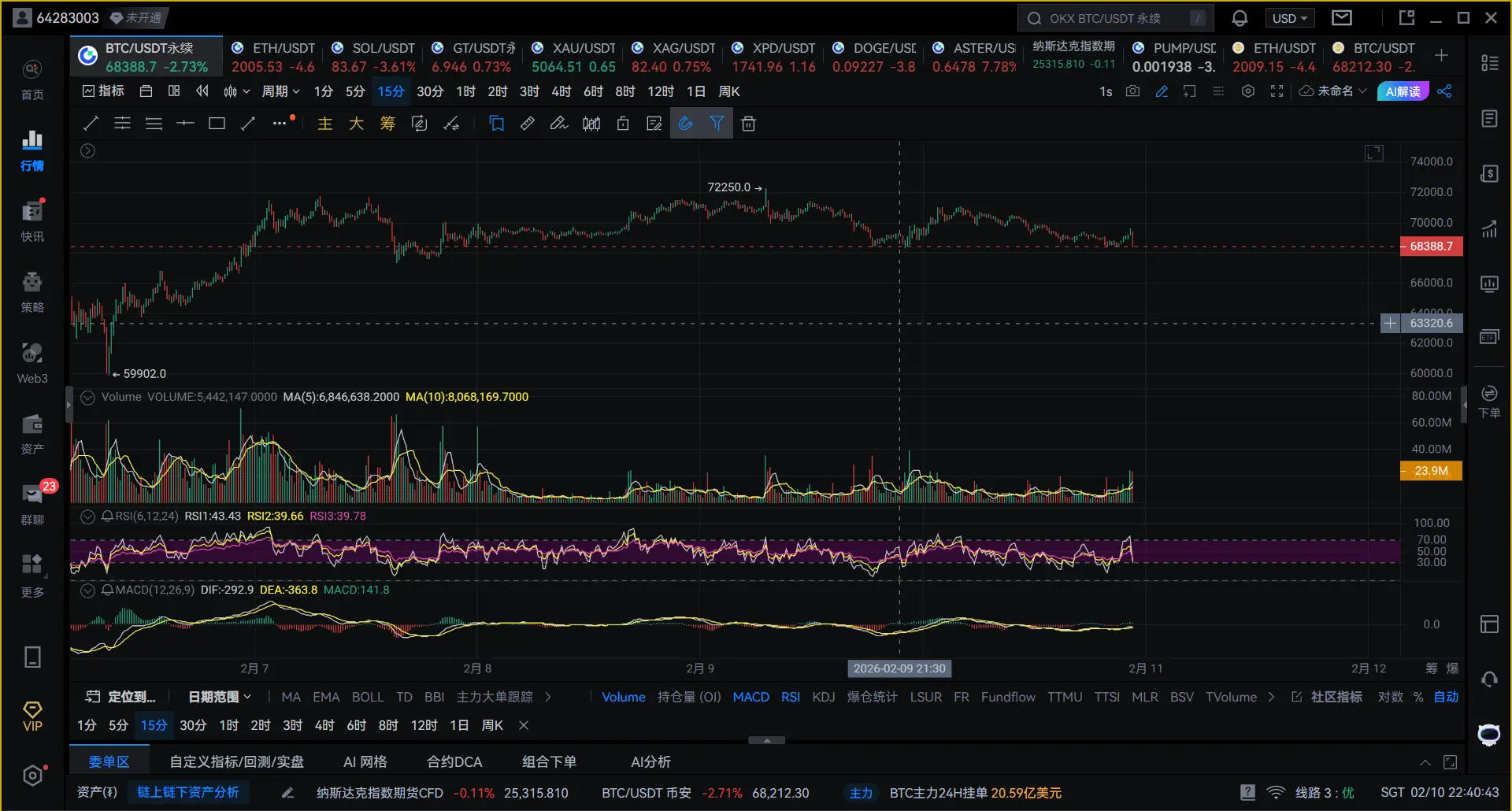Toggle 自动 auto price scale
Viewport: 1512px width, 811px height.
[1446, 697]
